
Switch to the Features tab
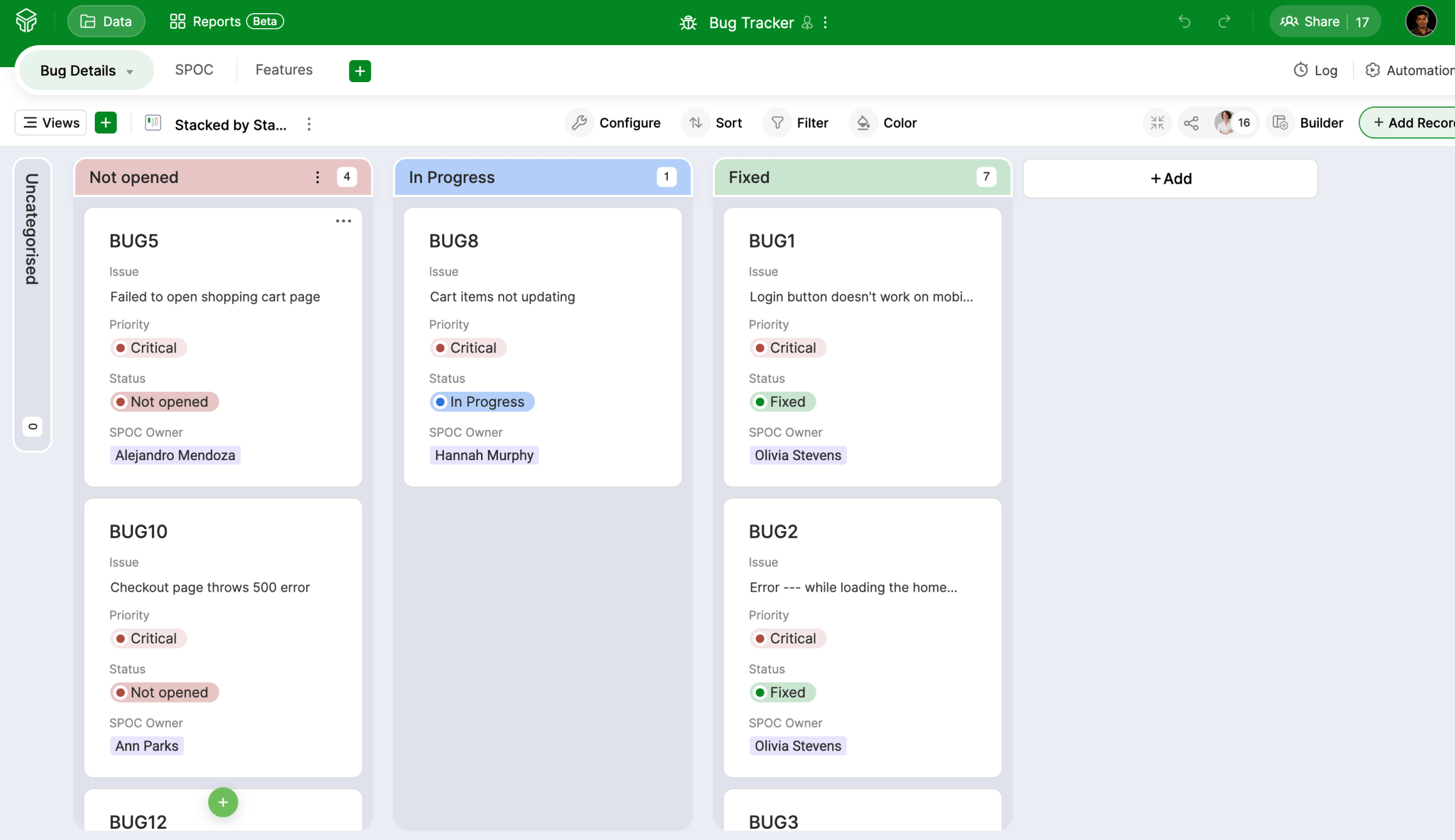[x=283, y=70]
